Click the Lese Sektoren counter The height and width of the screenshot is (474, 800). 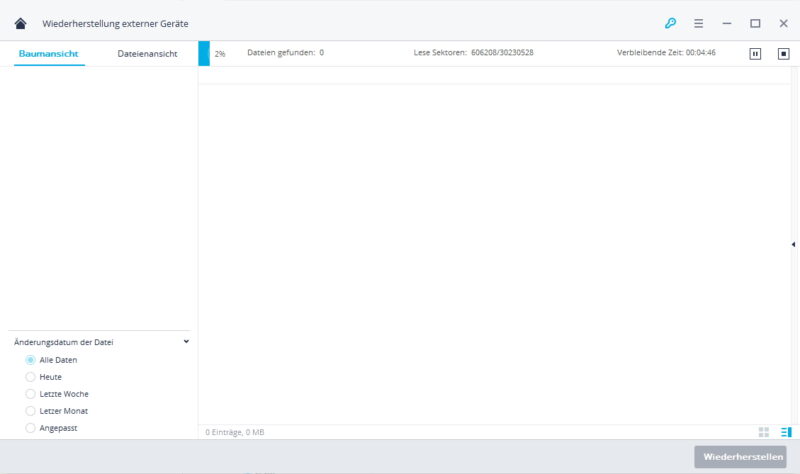coord(473,53)
